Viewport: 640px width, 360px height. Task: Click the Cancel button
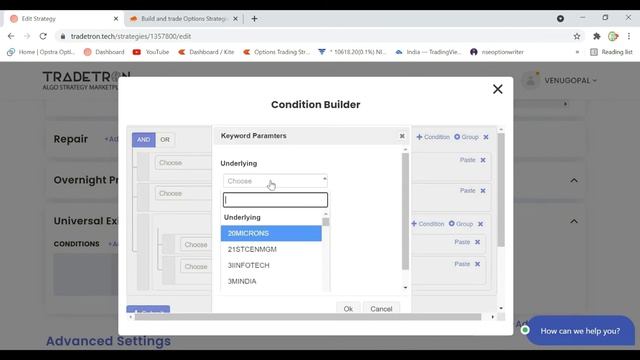(381, 309)
